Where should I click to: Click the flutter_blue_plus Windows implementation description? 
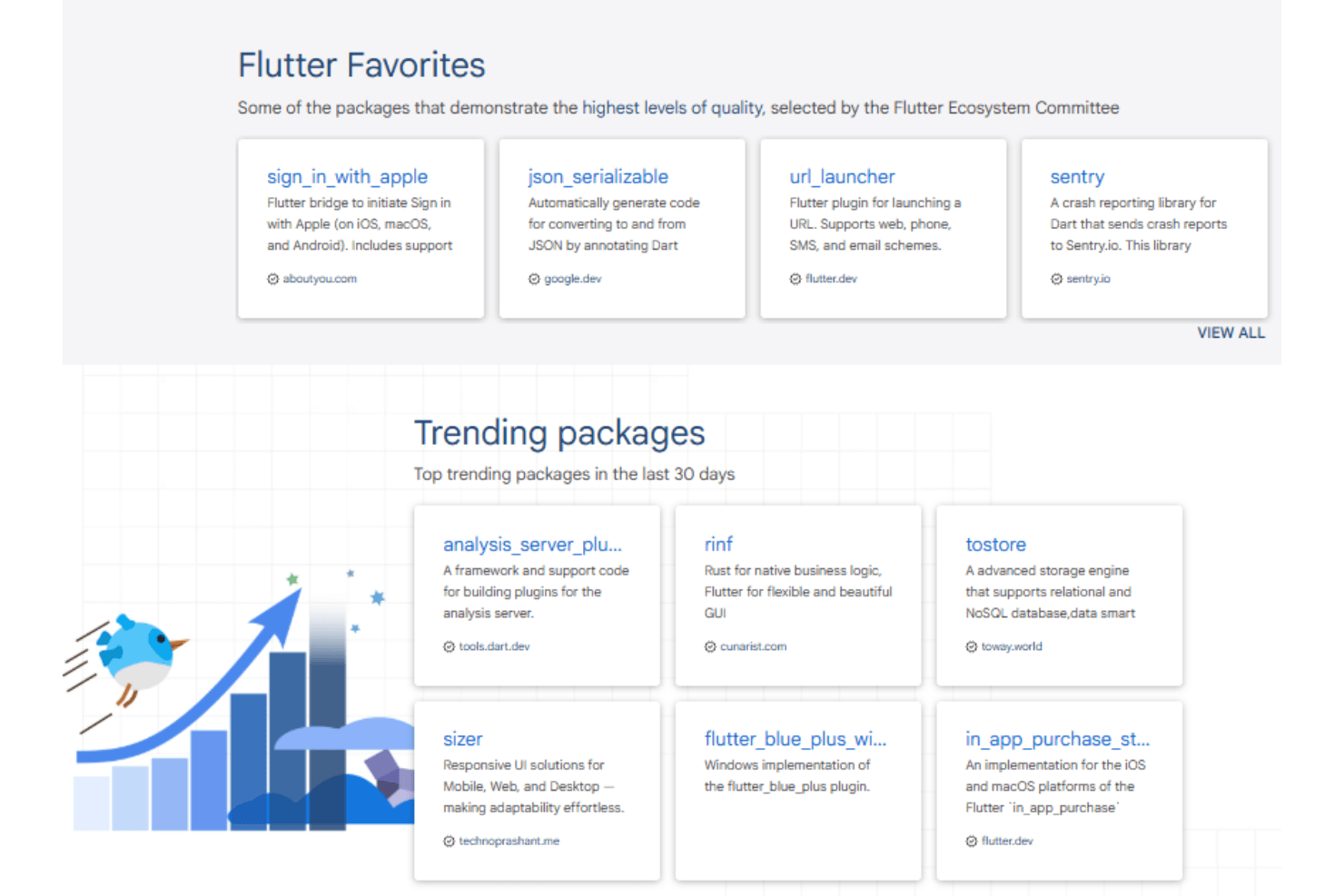786,776
